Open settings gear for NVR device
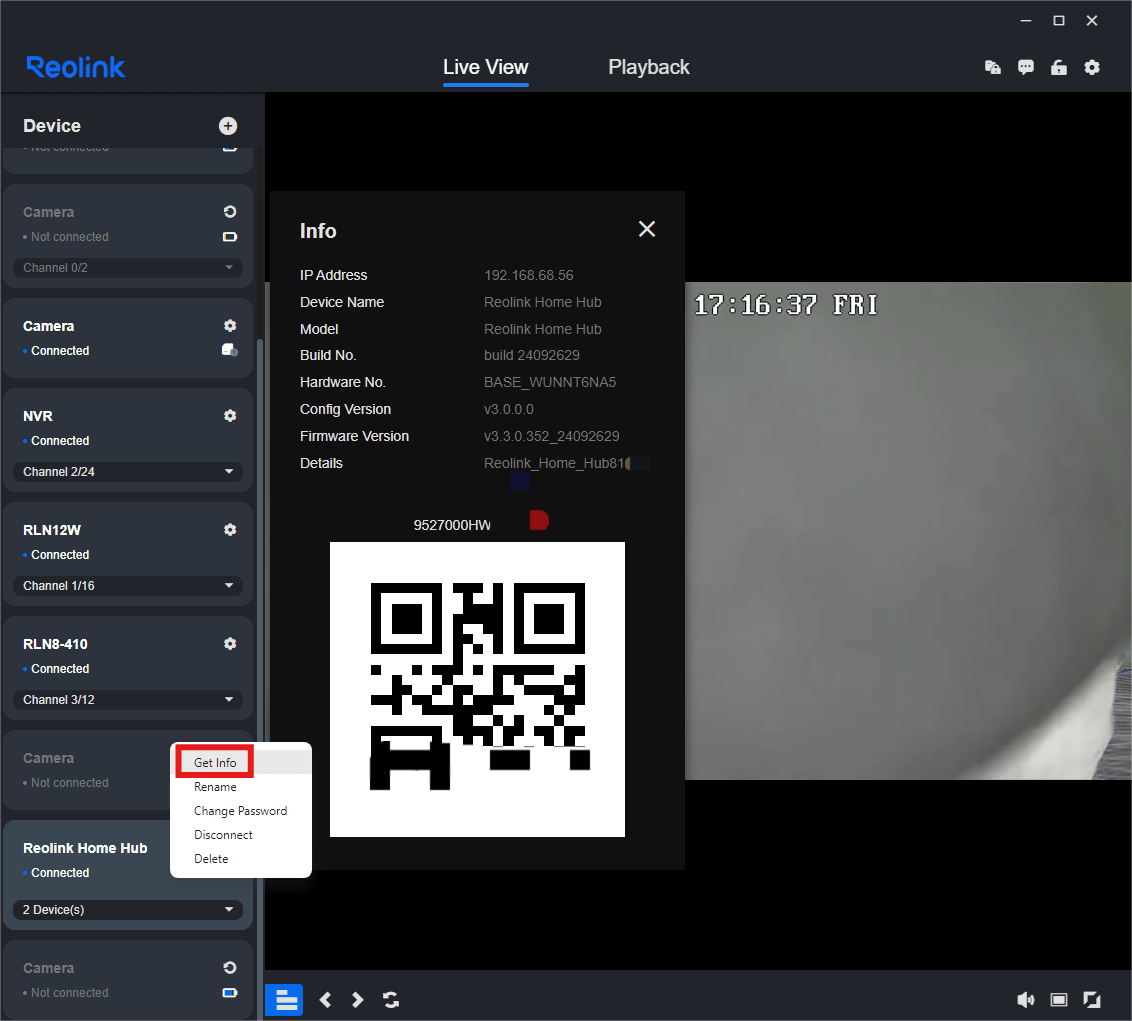The image size is (1132, 1021). pyautogui.click(x=230, y=416)
